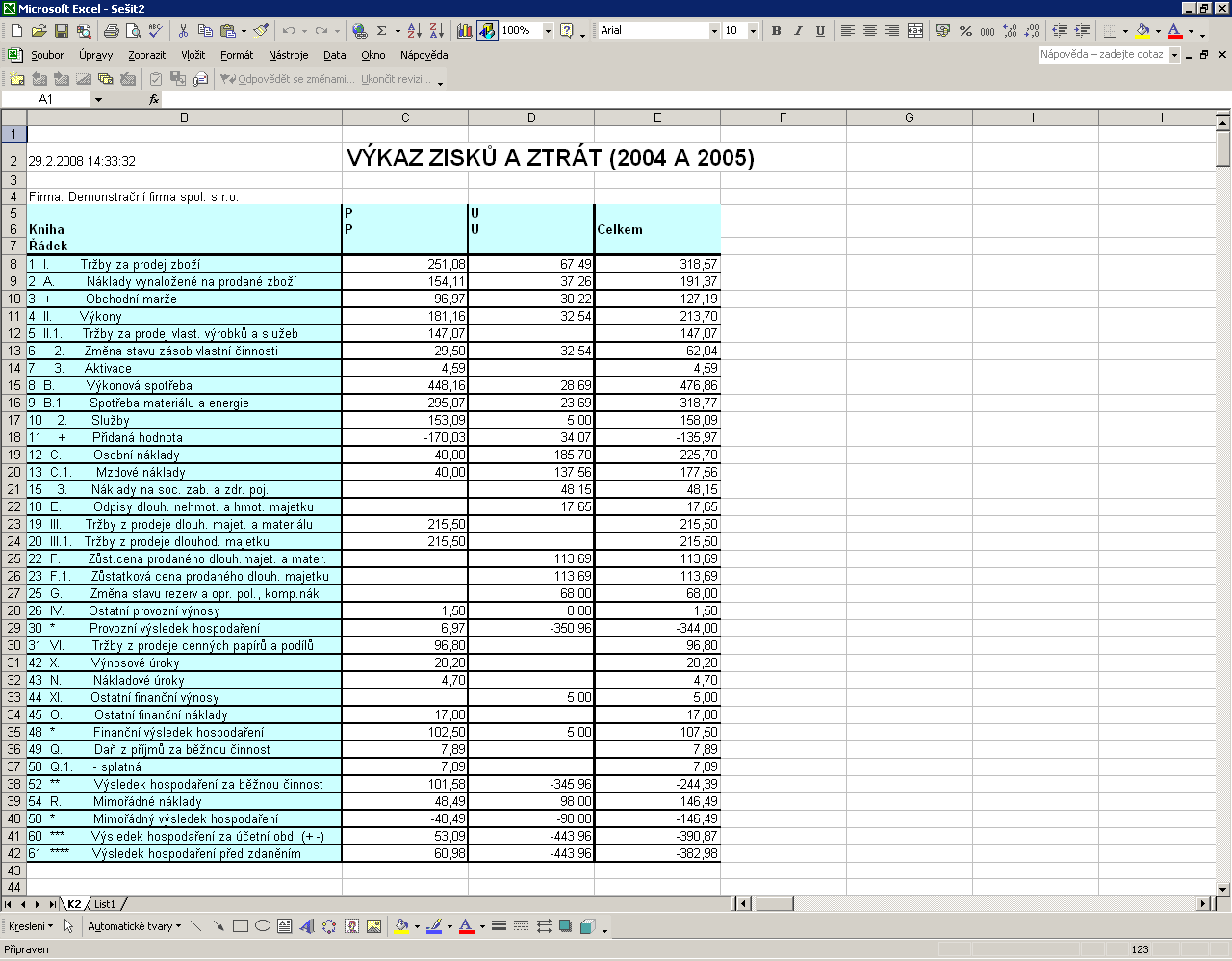Sort descending Z to A
The width and height of the screenshot is (1232, 961).
coord(436,31)
